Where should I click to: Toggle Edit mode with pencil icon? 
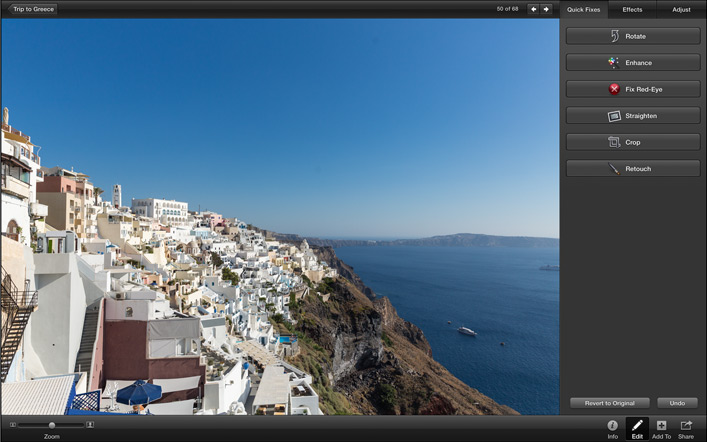pos(637,429)
